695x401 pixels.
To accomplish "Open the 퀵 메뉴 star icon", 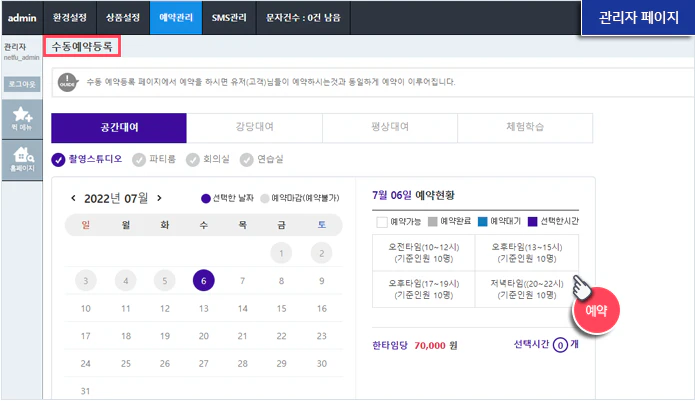I will (x=22, y=119).
